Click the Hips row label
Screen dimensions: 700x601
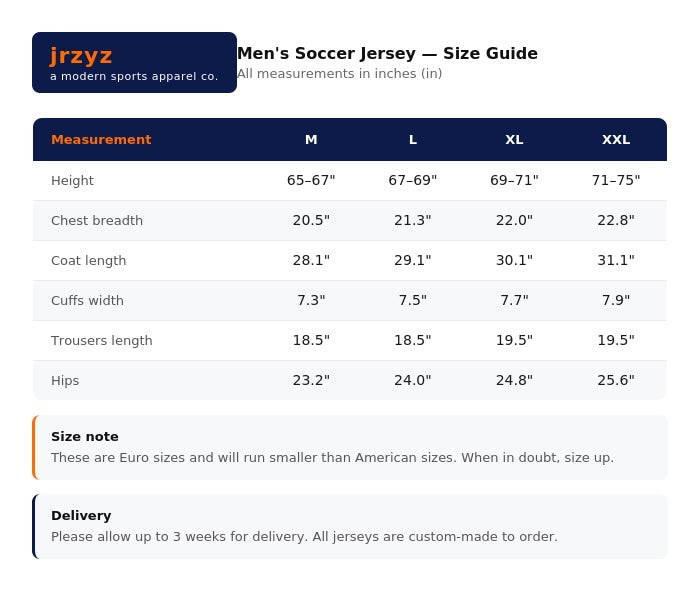click(x=65, y=381)
